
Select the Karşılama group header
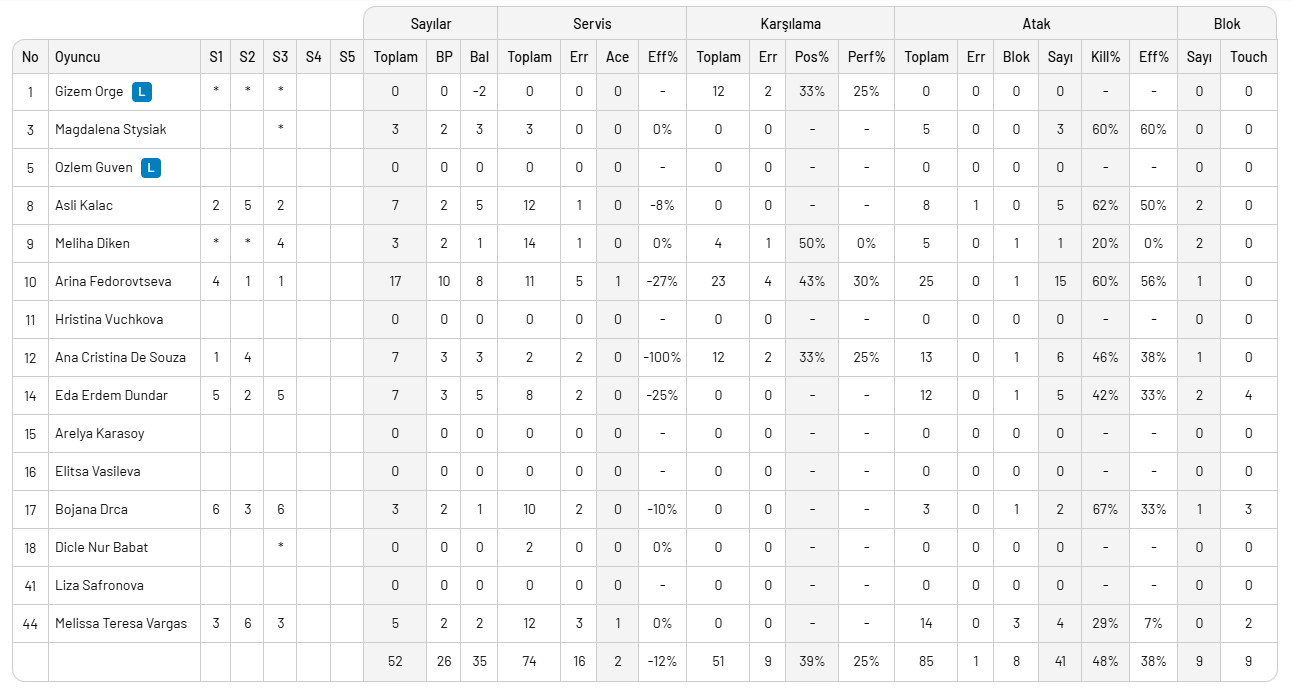click(x=790, y=23)
